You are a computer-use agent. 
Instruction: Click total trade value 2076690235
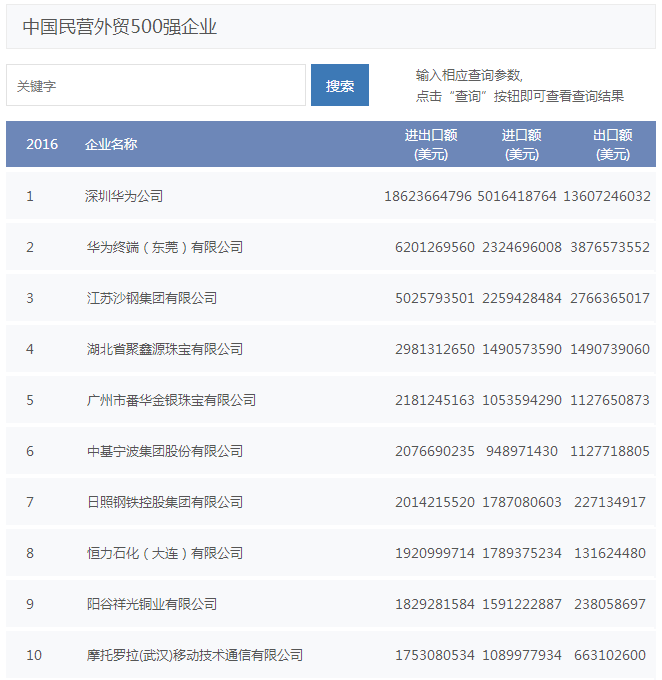coord(435,451)
